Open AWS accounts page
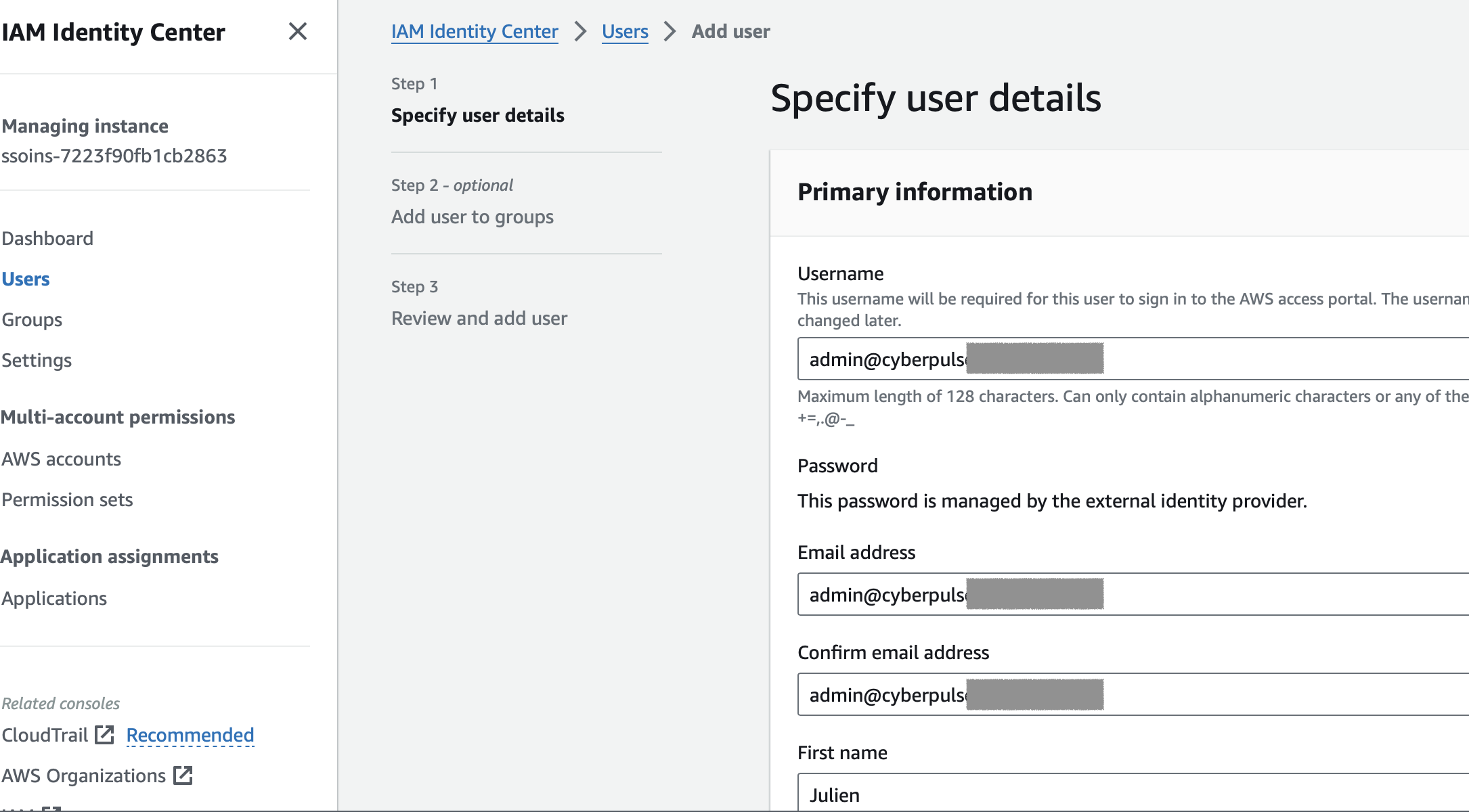The image size is (1469, 812). (x=61, y=459)
